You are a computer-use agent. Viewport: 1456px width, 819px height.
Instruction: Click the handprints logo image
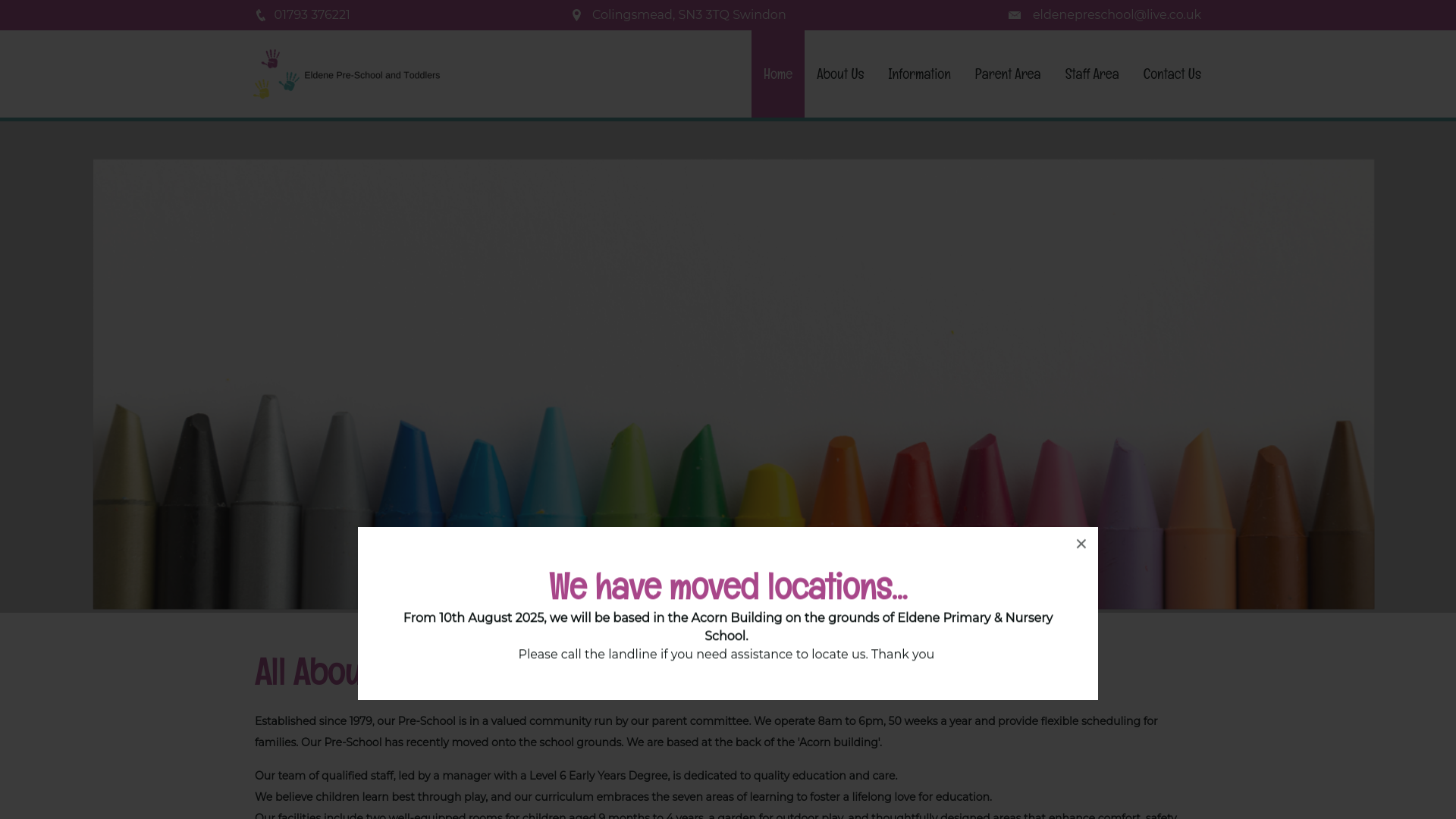[x=276, y=74]
